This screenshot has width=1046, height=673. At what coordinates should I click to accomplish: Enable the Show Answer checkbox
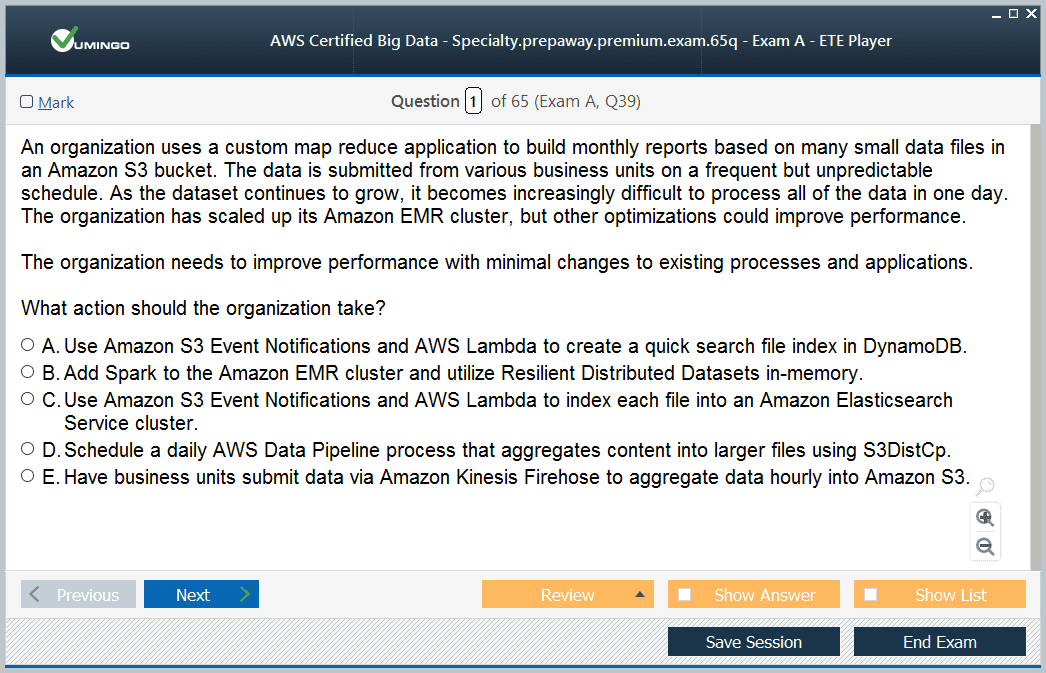click(x=685, y=595)
